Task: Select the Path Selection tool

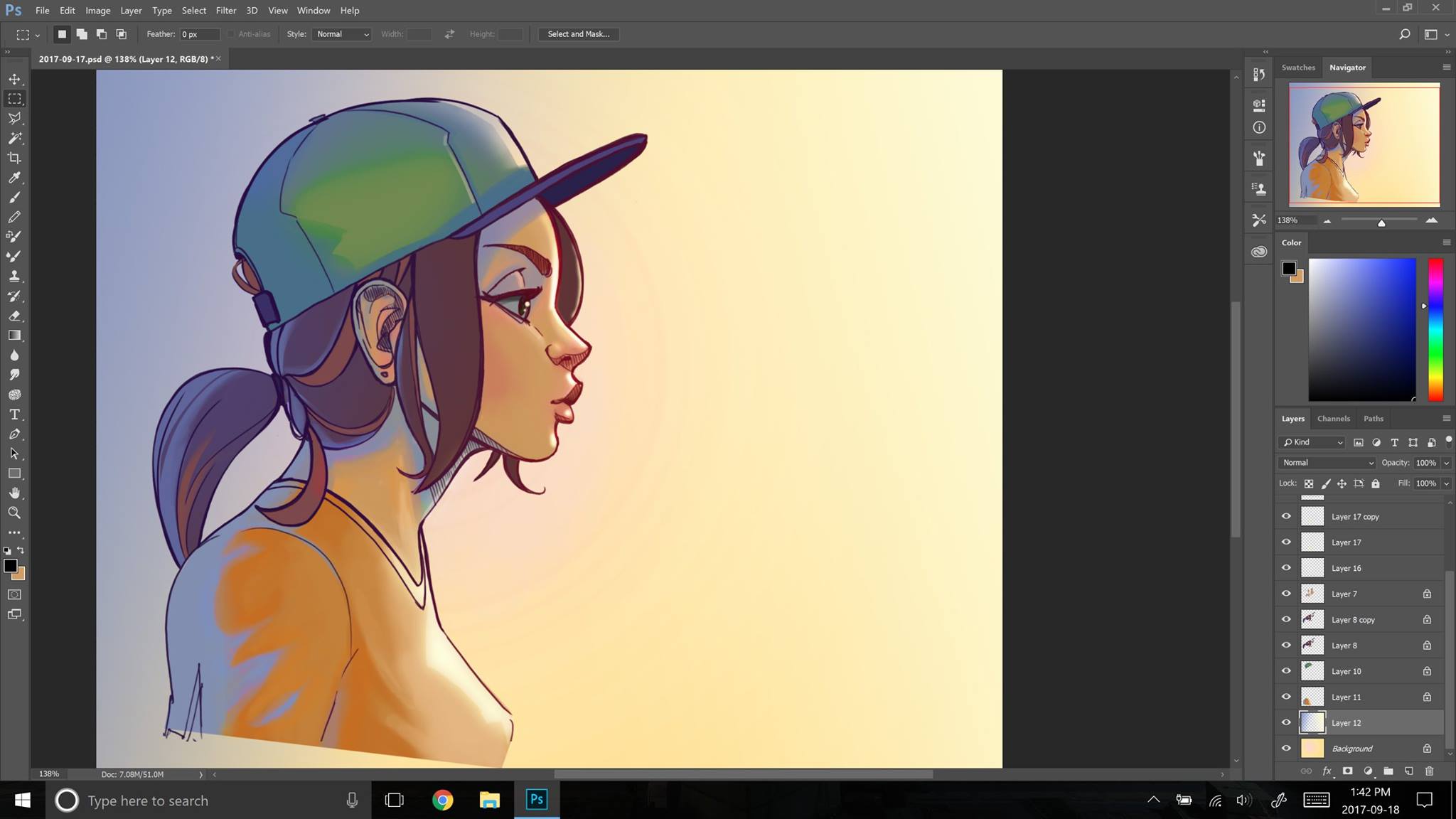Action: click(14, 454)
